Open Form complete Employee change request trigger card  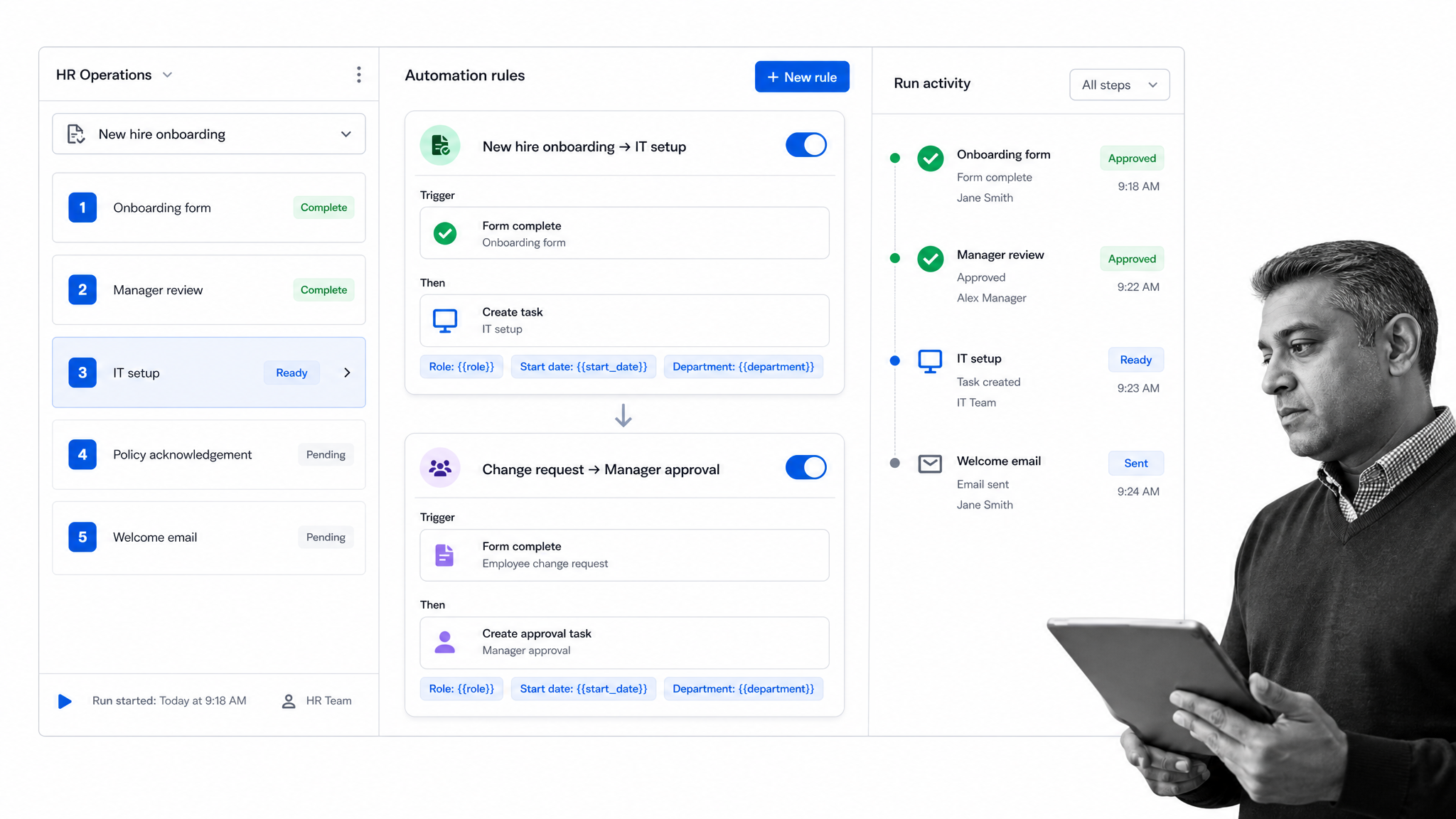tap(624, 555)
